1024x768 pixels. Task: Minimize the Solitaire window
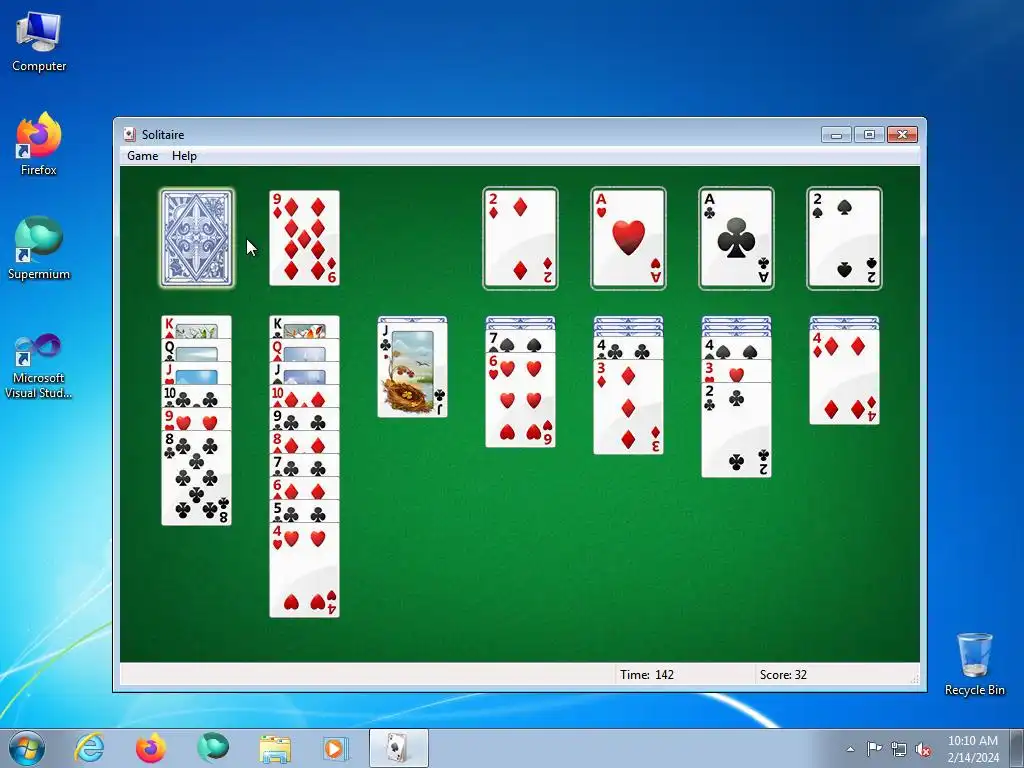tap(836, 135)
